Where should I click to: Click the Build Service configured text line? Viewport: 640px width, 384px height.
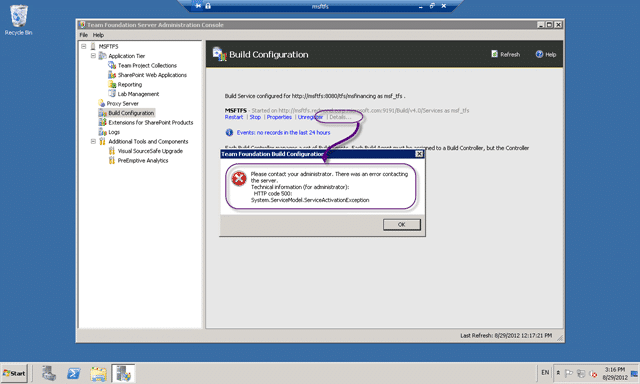pyautogui.click(x=315, y=96)
